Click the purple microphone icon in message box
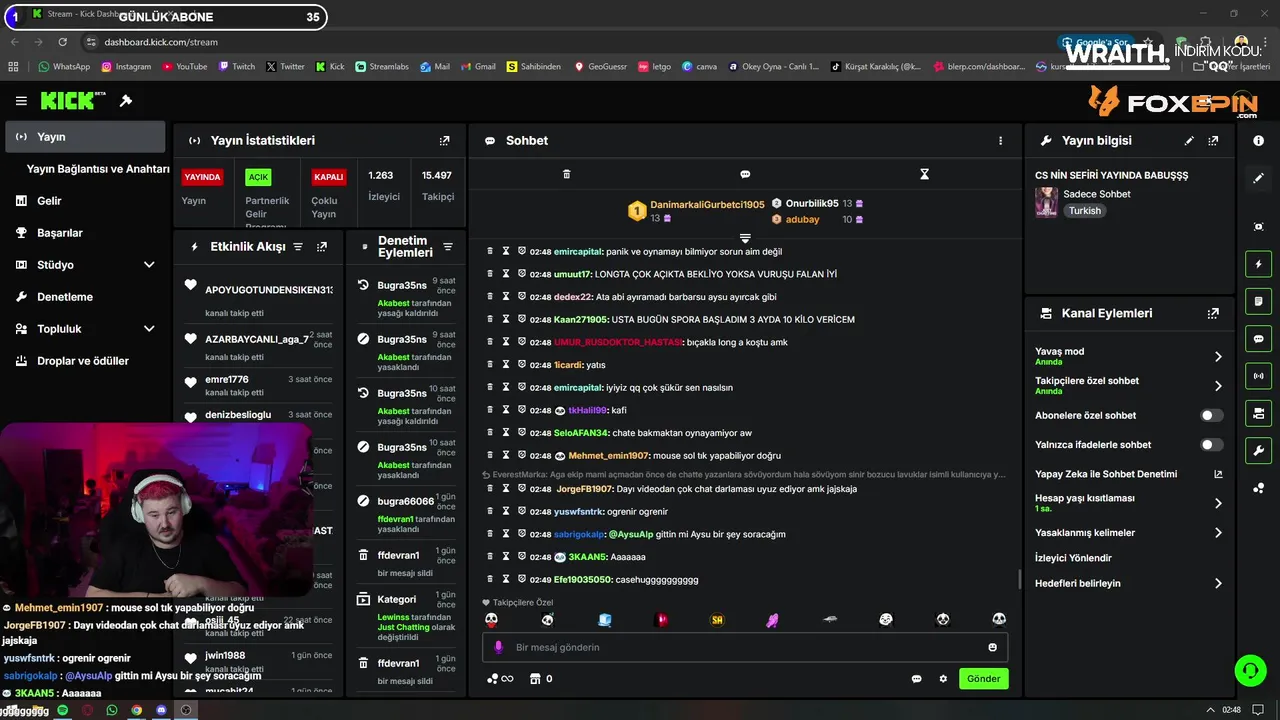This screenshot has width=1280, height=720. point(499,647)
